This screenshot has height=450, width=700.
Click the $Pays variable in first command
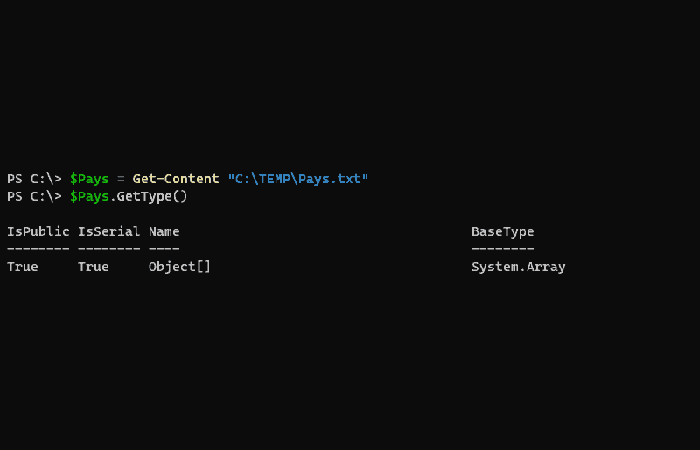coord(89,179)
